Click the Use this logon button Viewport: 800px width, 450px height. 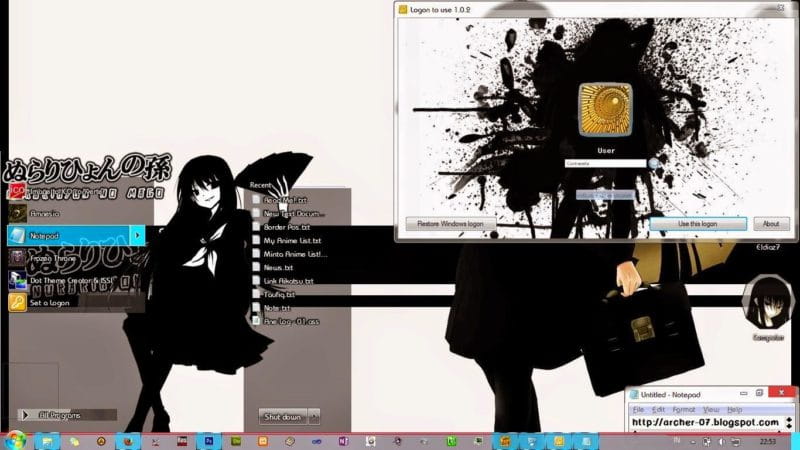696,224
